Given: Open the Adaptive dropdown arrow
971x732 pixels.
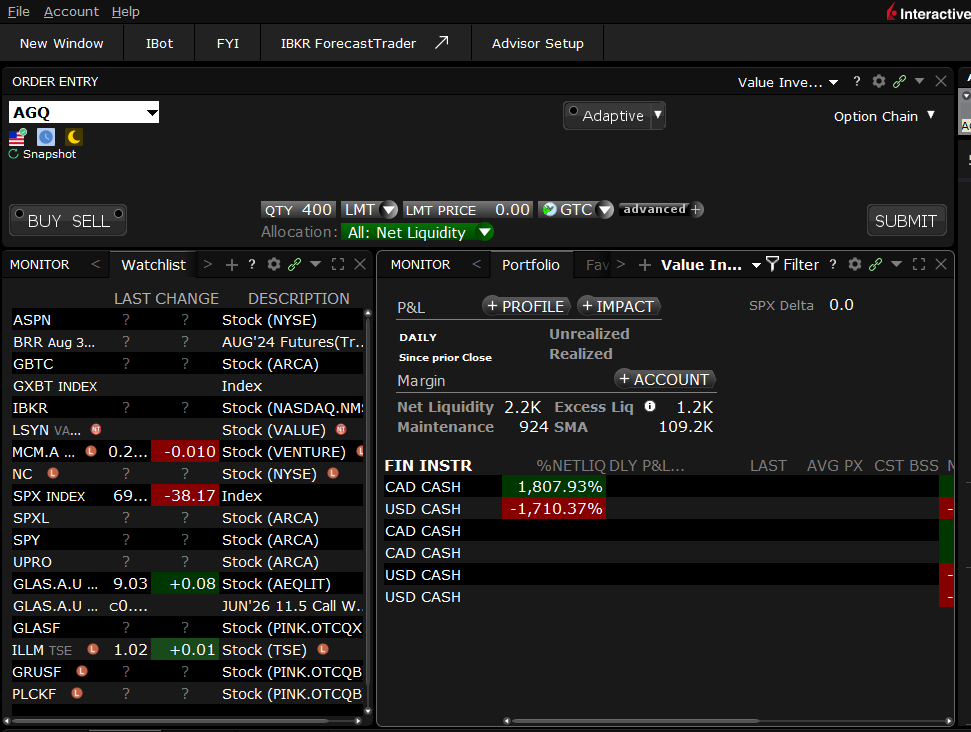Looking at the screenshot, I should (x=658, y=115).
